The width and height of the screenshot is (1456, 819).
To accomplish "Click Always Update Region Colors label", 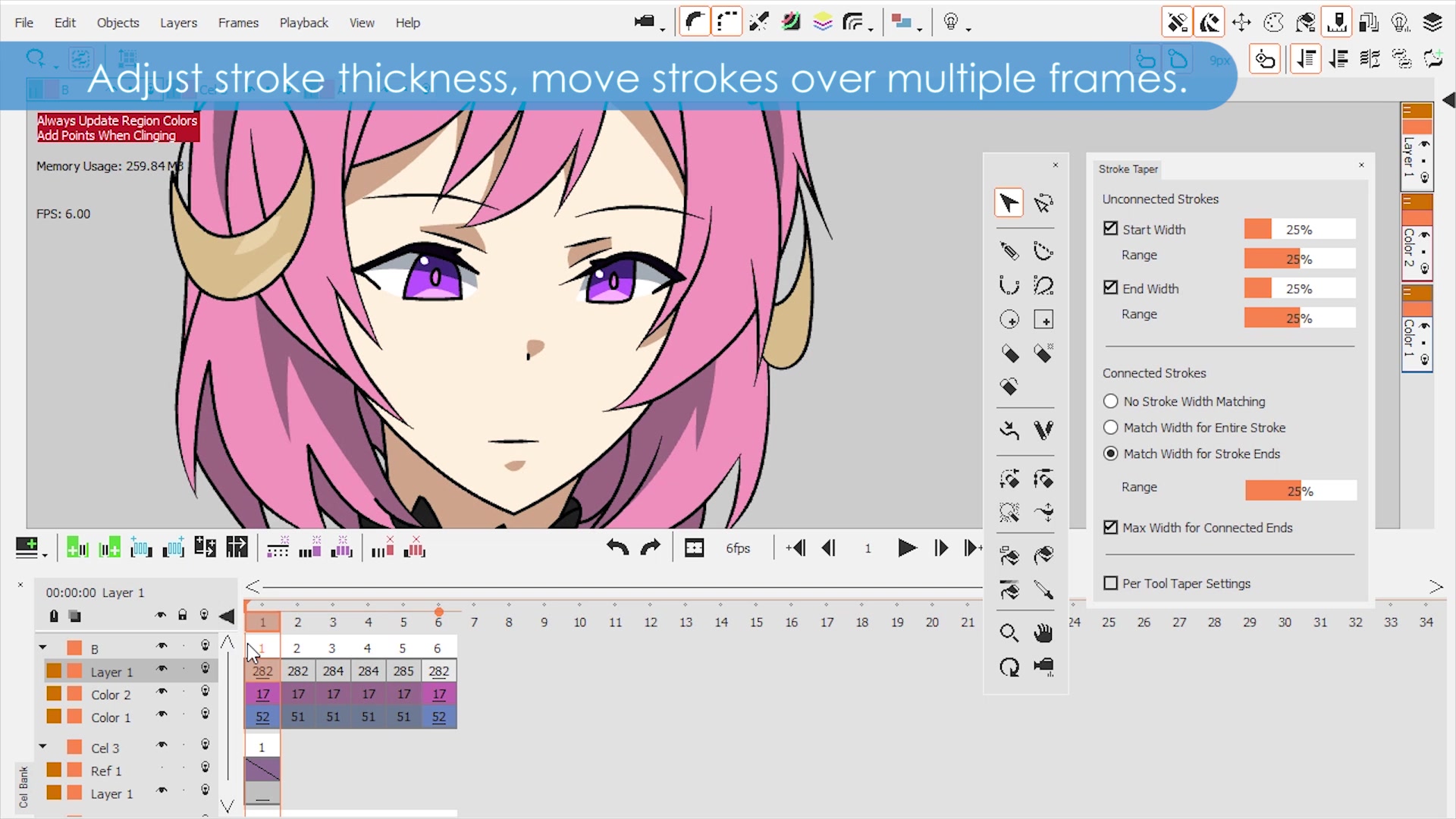I will [x=118, y=121].
